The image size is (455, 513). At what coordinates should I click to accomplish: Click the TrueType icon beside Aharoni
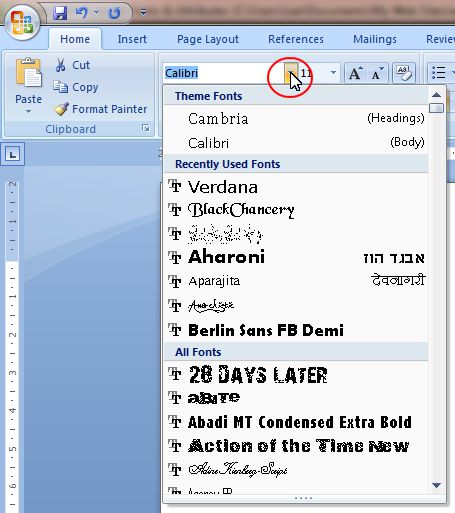pos(175,257)
